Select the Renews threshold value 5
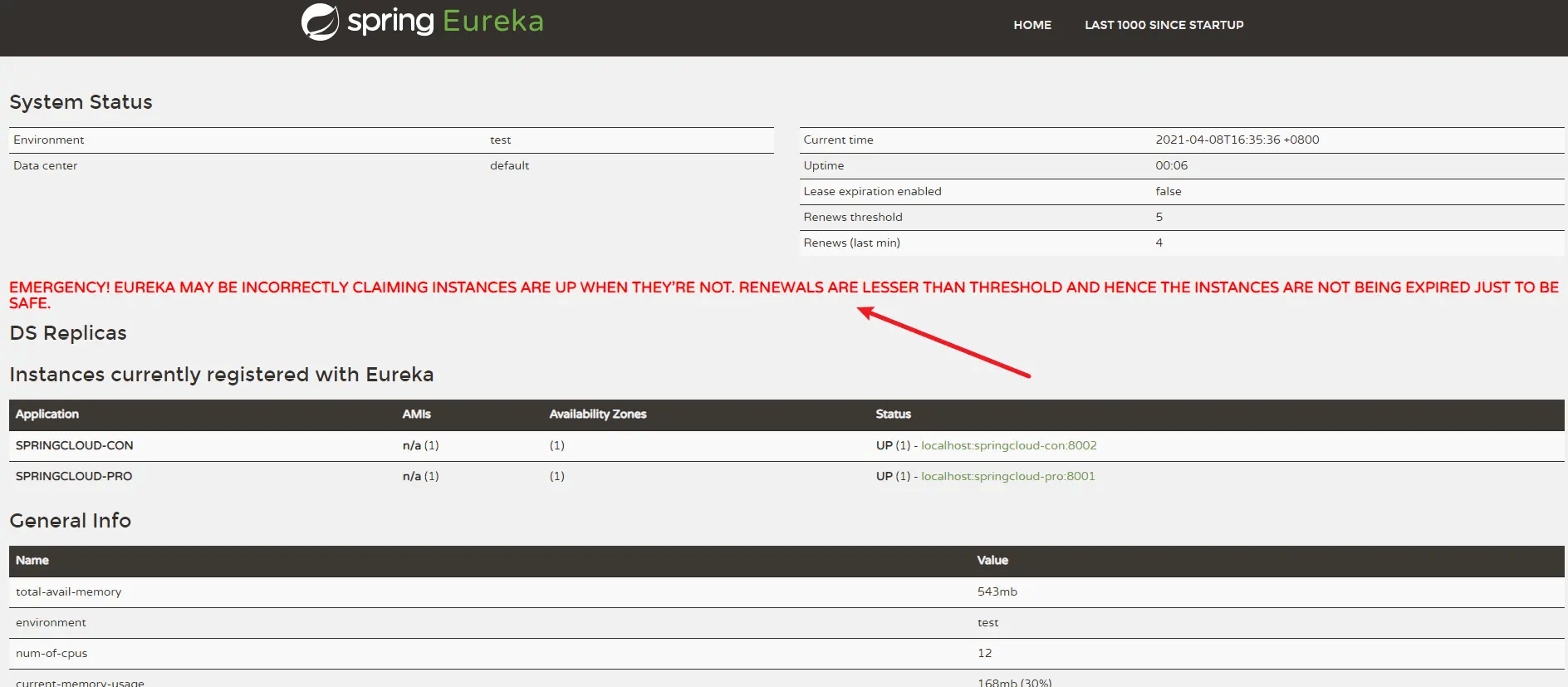1568x687 pixels. tap(1159, 217)
